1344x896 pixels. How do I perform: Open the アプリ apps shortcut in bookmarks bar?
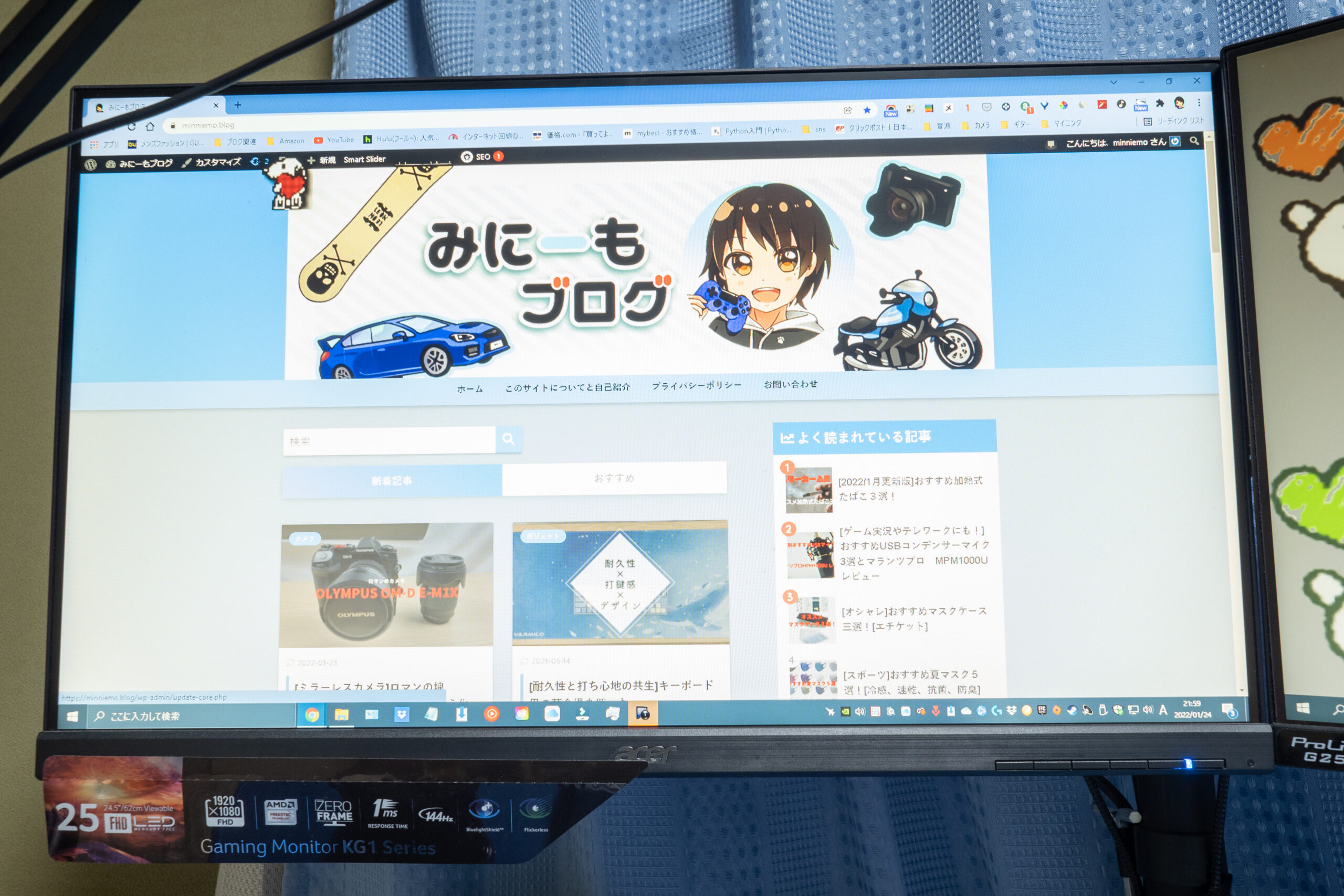click(104, 144)
